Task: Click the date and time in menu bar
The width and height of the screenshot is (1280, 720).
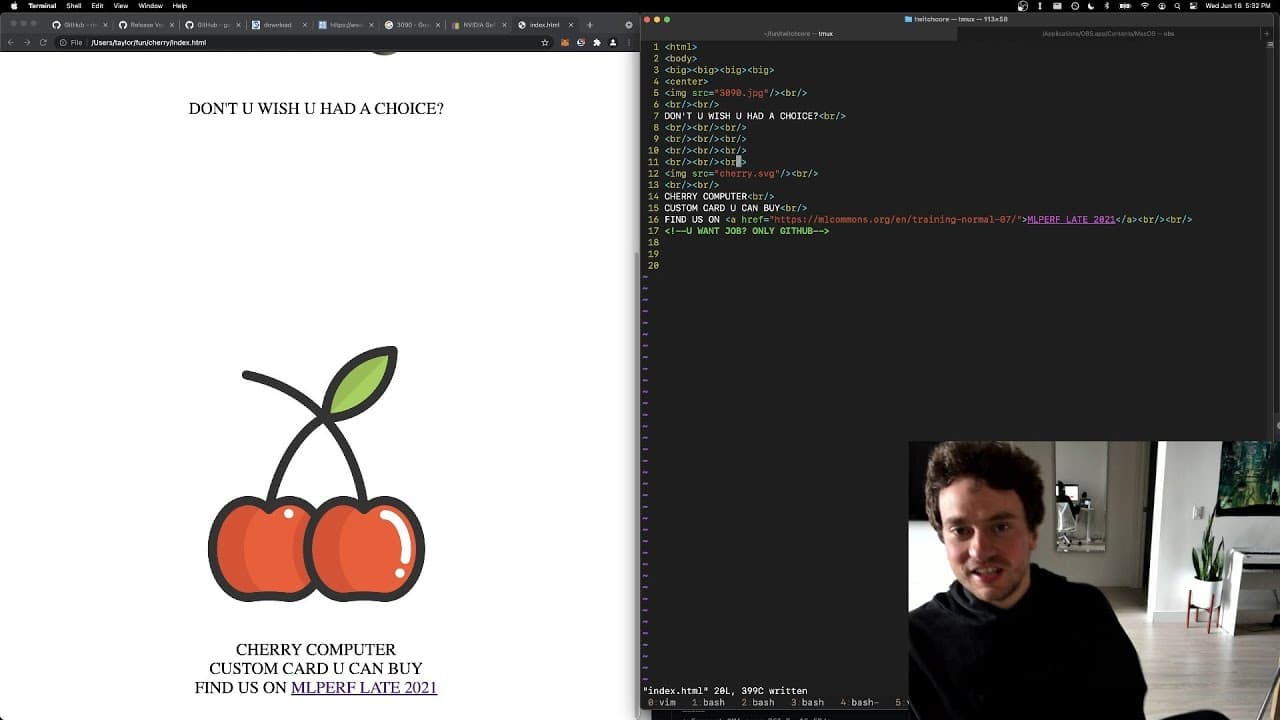Action: [1240, 6]
